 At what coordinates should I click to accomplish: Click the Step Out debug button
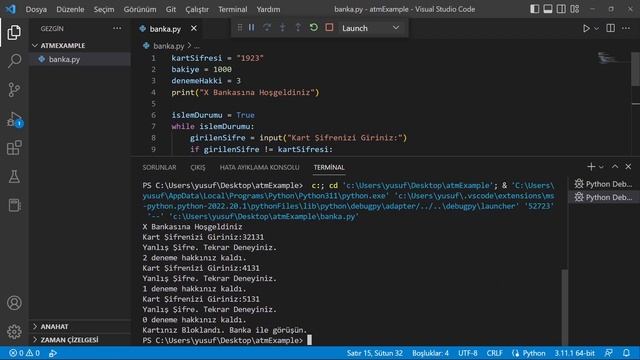click(298, 28)
